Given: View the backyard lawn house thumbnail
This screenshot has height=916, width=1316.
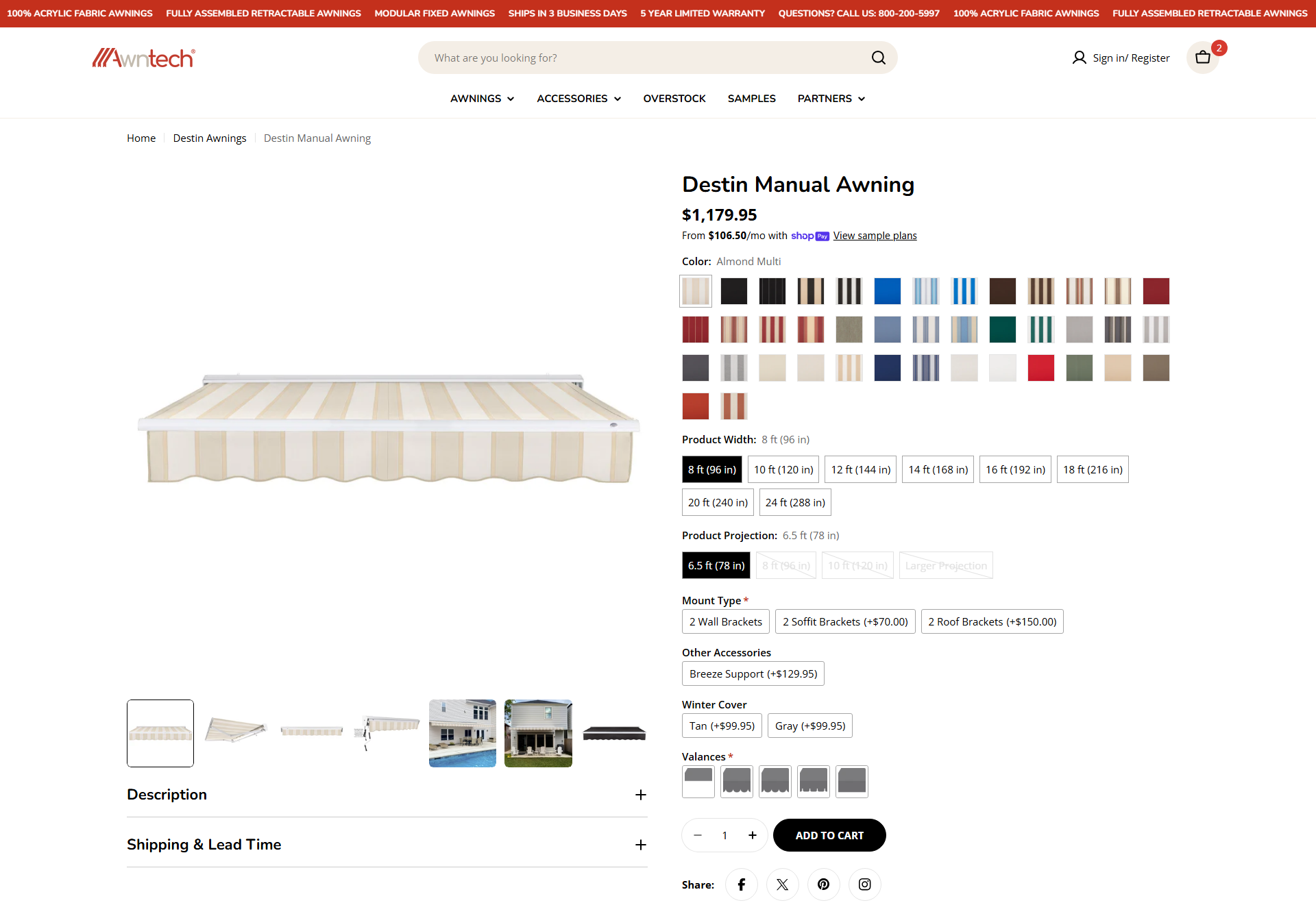Looking at the screenshot, I should coord(538,733).
